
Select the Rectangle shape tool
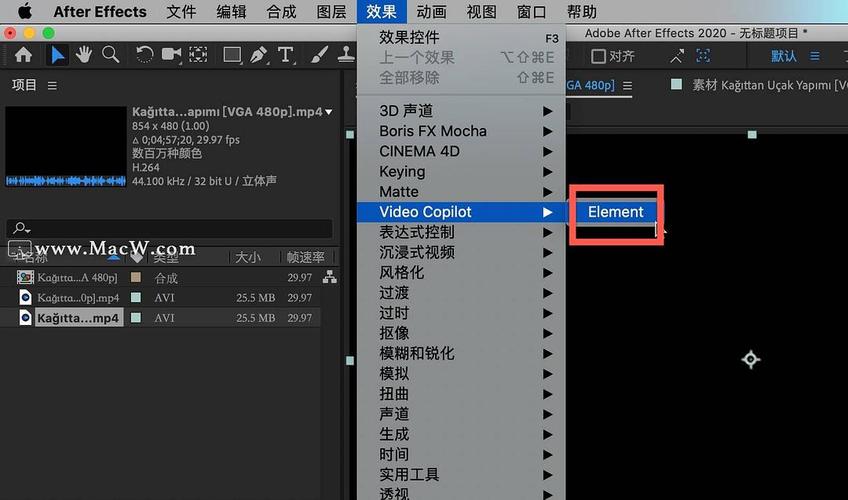(x=232, y=55)
